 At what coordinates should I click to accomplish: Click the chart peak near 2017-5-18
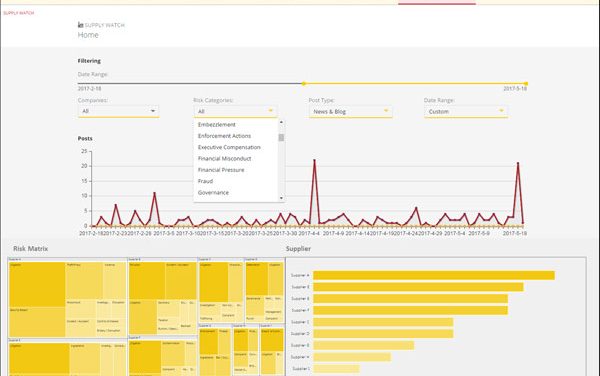click(x=518, y=163)
